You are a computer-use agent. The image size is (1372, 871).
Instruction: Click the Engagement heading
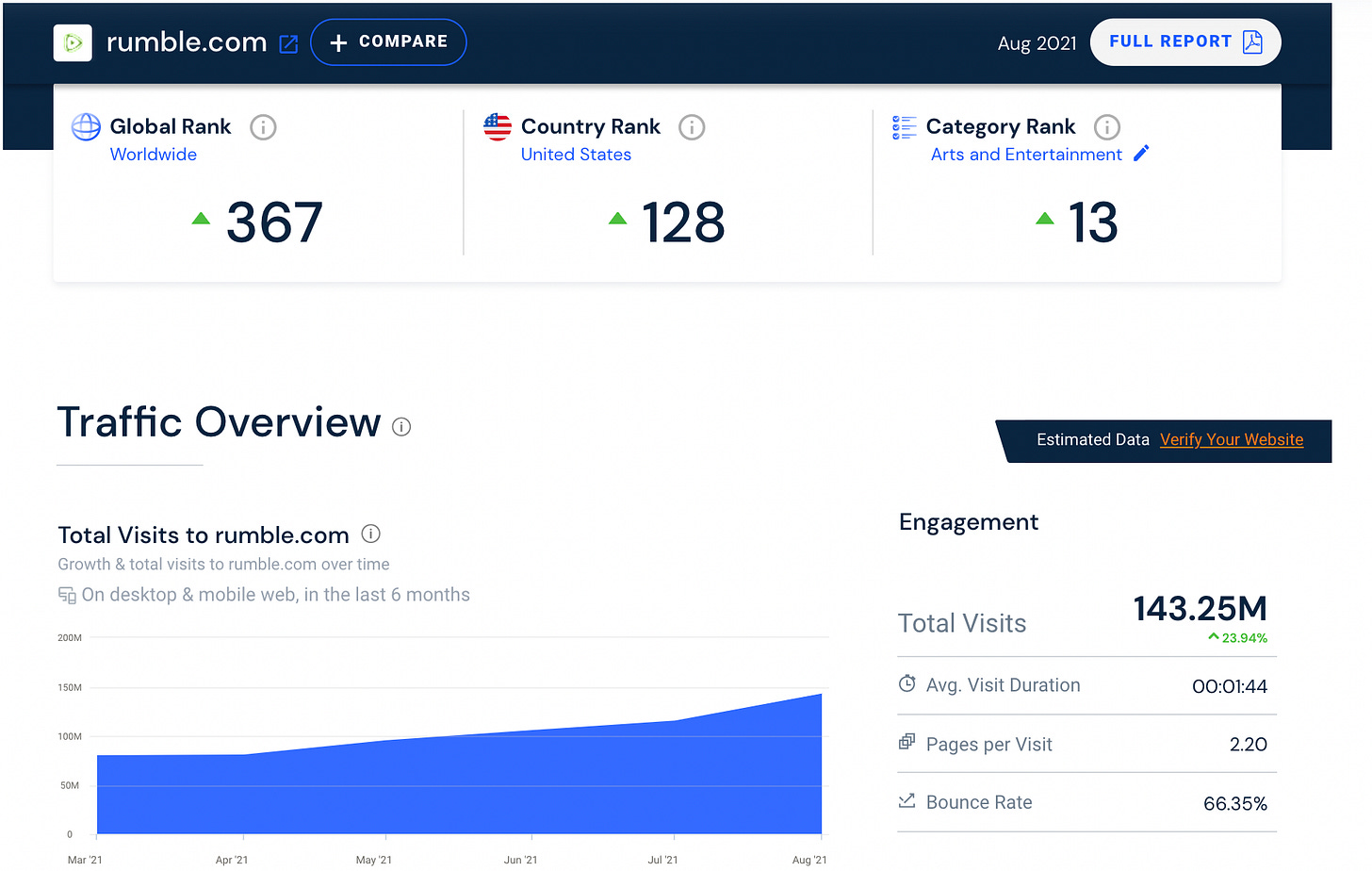(969, 522)
